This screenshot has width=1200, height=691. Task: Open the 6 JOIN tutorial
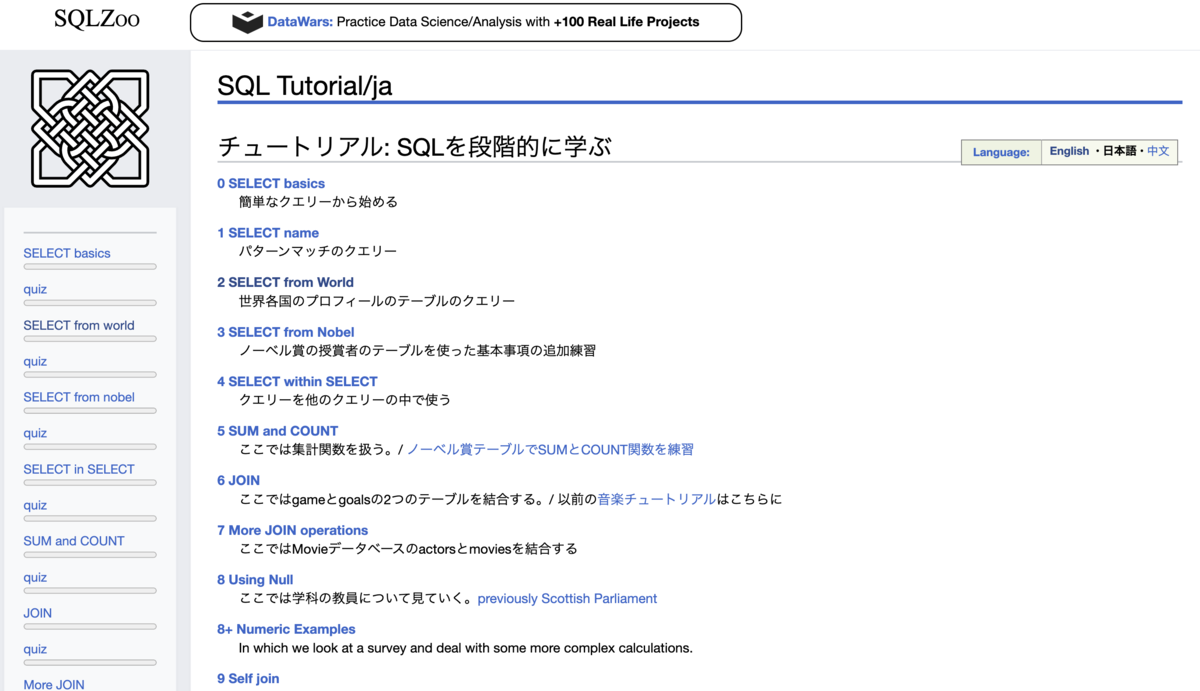(238, 480)
